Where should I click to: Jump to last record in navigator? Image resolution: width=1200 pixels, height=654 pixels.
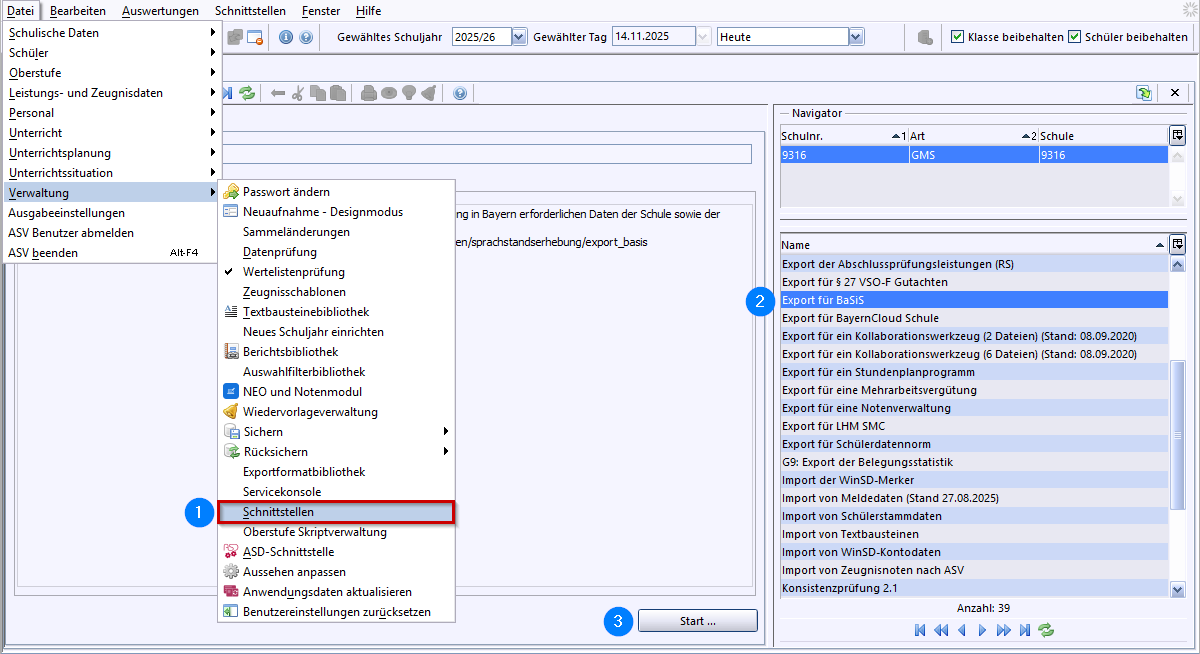[x=1024, y=630]
